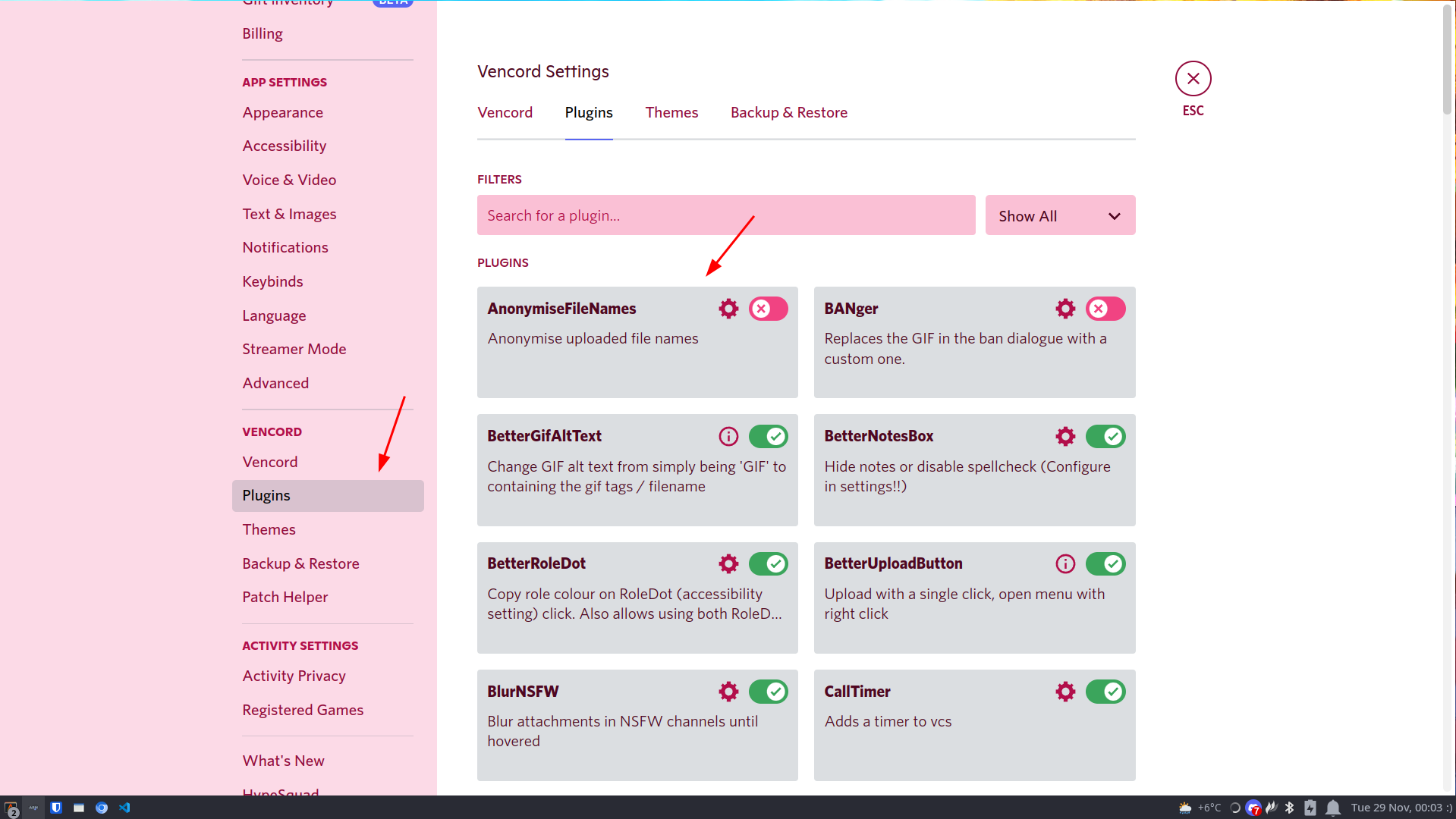This screenshot has width=1456, height=819.
Task: Go to Registered Games settings
Action: pyautogui.click(x=328, y=710)
